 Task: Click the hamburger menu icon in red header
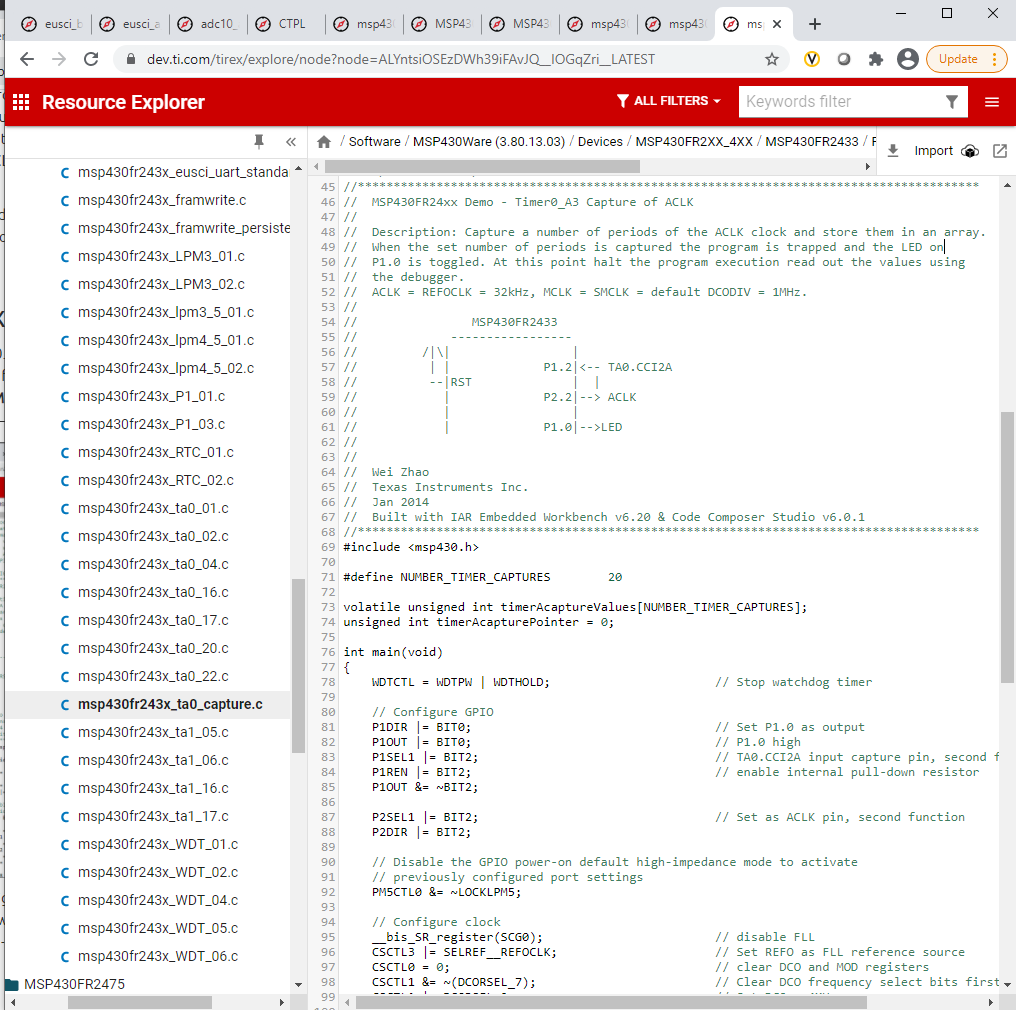click(x=992, y=102)
